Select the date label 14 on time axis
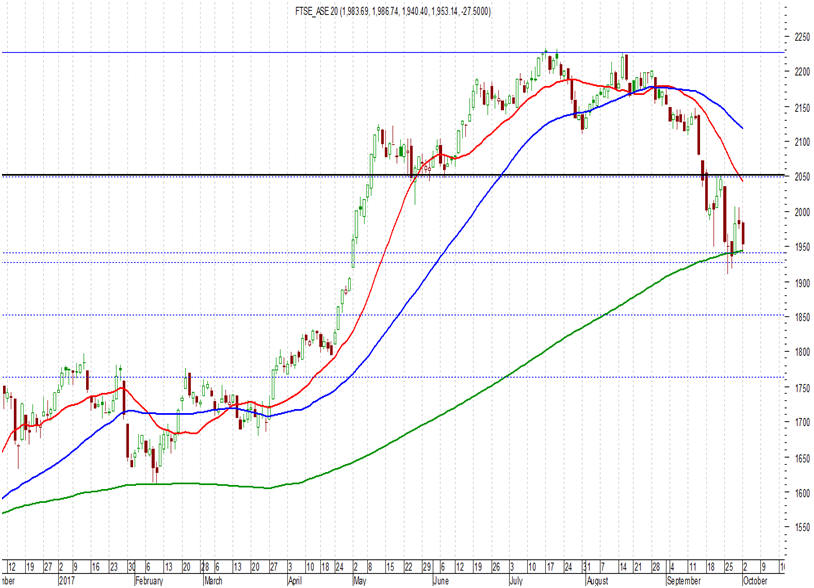This screenshot has height=588, width=814. click(x=622, y=566)
